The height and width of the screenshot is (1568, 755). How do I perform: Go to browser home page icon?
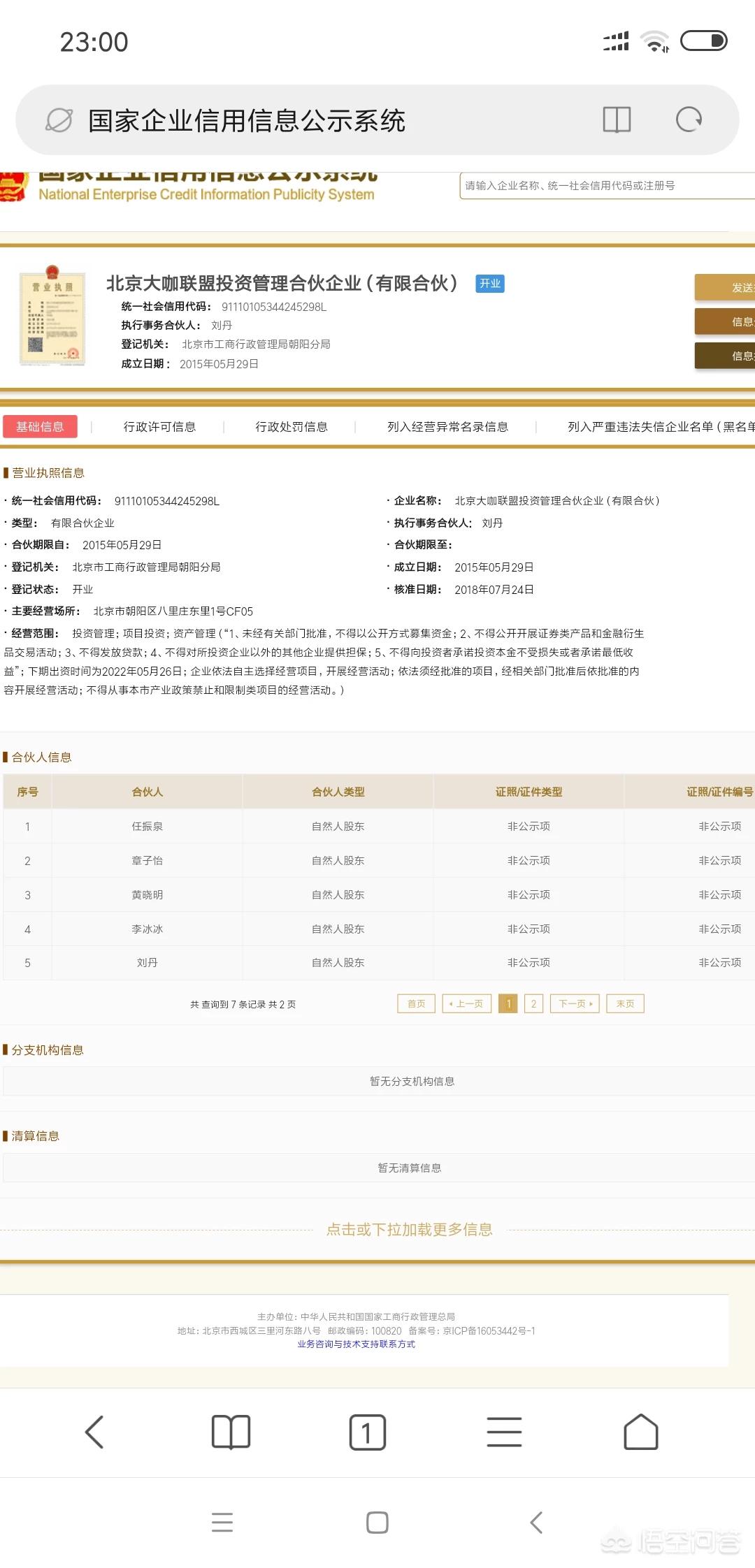[640, 1432]
